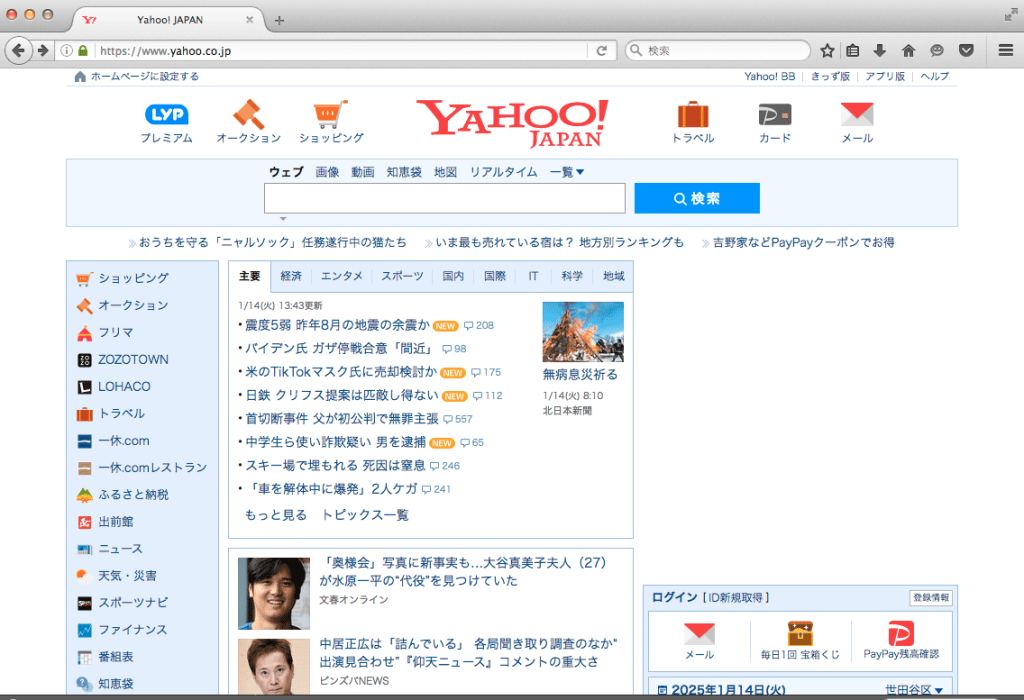
Task: Open the Pocket icon in toolbar
Action: point(966,50)
